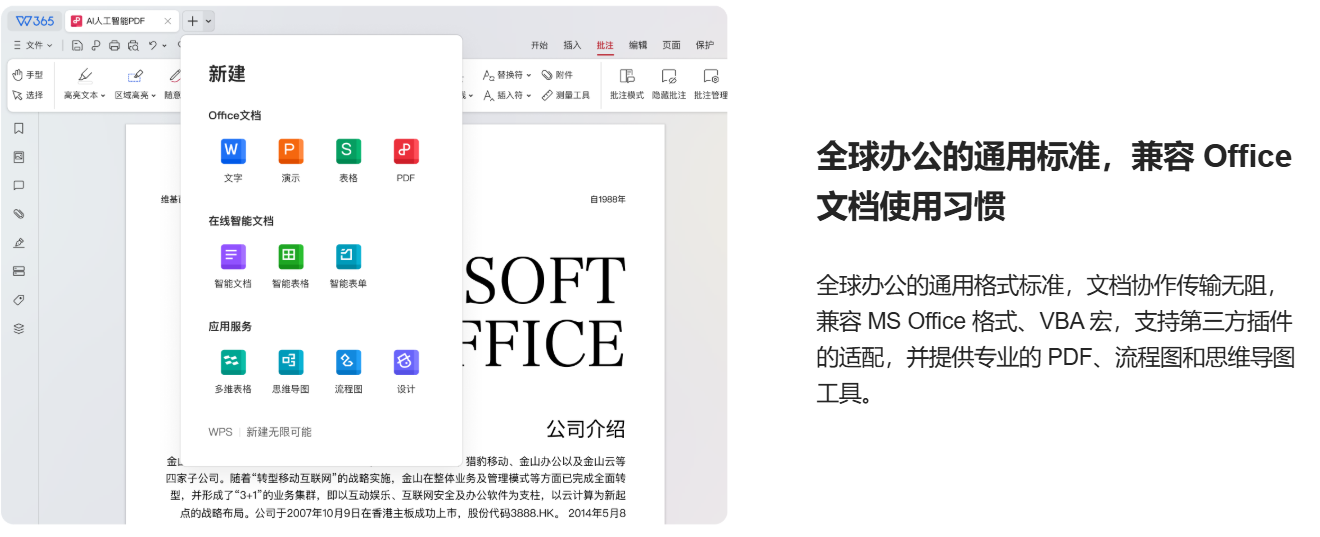This screenshot has width=1320, height=537.
Task: Open the 设计 design service
Action: coord(406,363)
